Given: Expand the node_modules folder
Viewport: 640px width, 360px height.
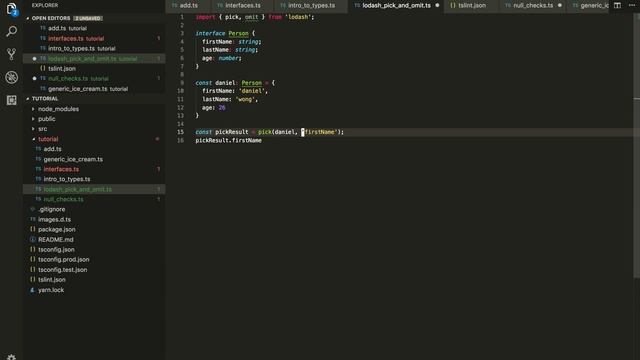Looking at the screenshot, I should click(58, 109).
